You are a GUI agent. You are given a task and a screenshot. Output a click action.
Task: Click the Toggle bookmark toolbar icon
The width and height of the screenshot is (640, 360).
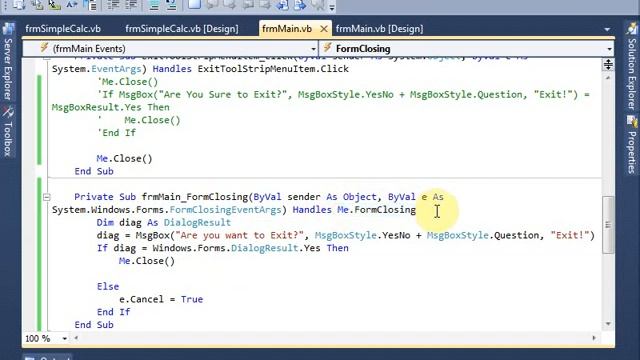point(195,5)
